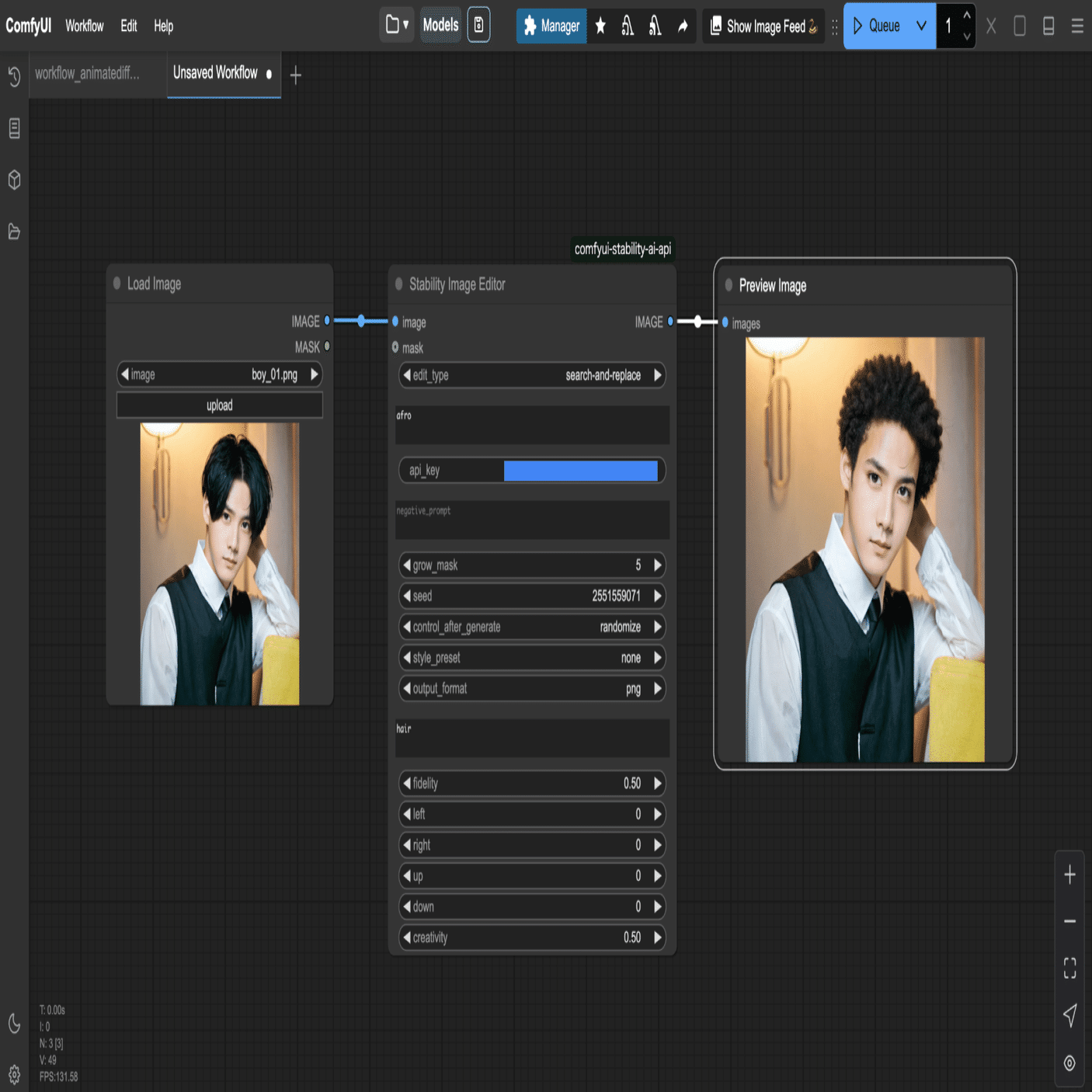Collapse the Preview Image node dot
The height and width of the screenshot is (1092, 1092).
pos(729,285)
